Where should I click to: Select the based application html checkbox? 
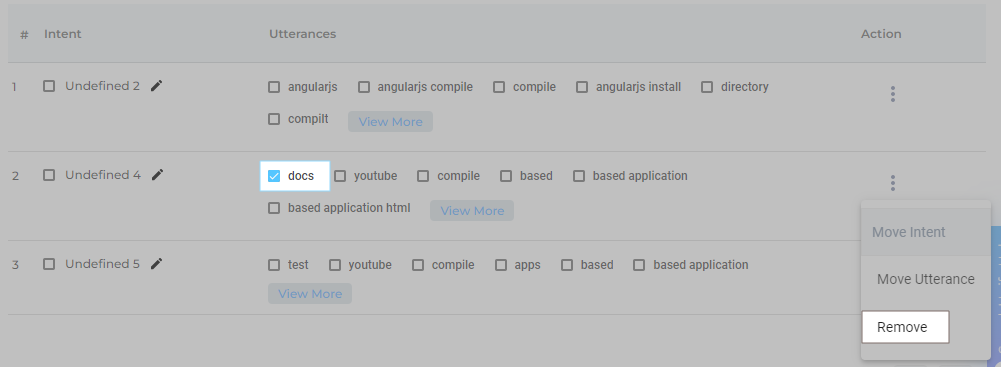(x=274, y=208)
